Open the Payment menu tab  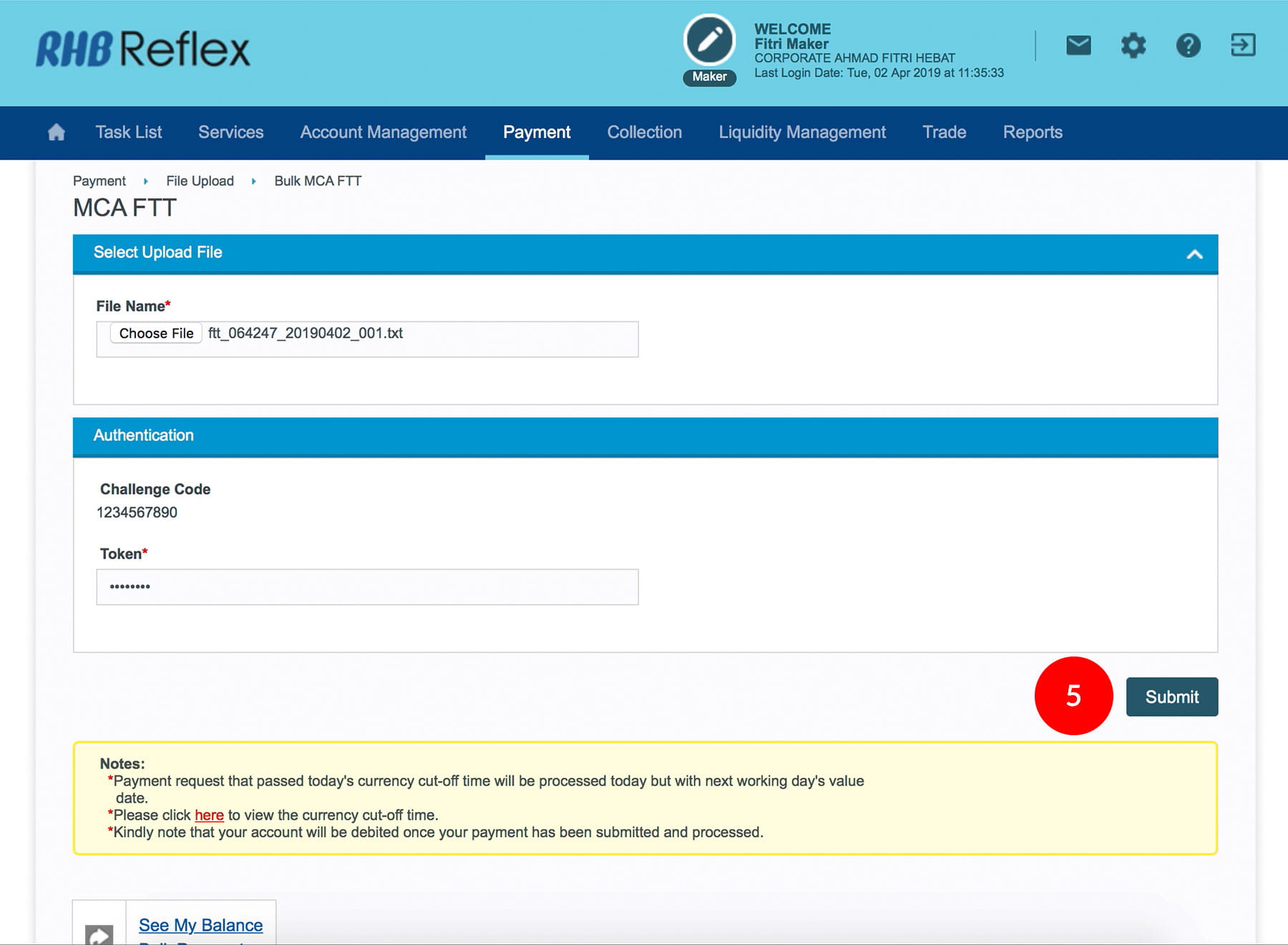pyautogui.click(x=537, y=132)
